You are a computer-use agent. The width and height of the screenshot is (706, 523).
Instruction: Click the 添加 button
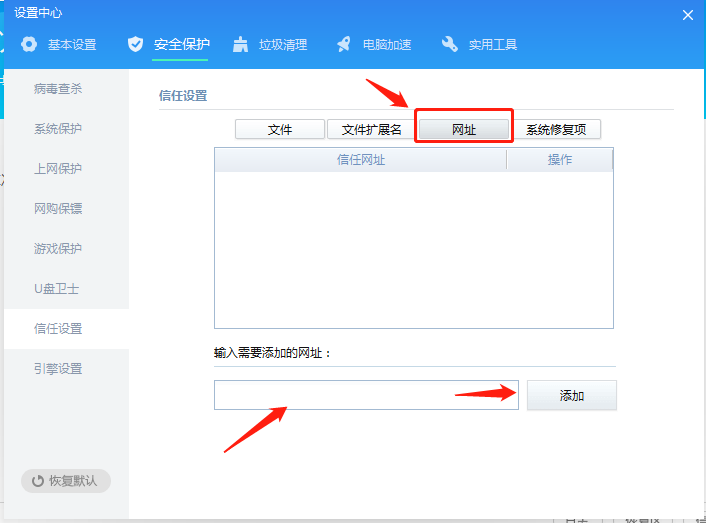point(572,395)
